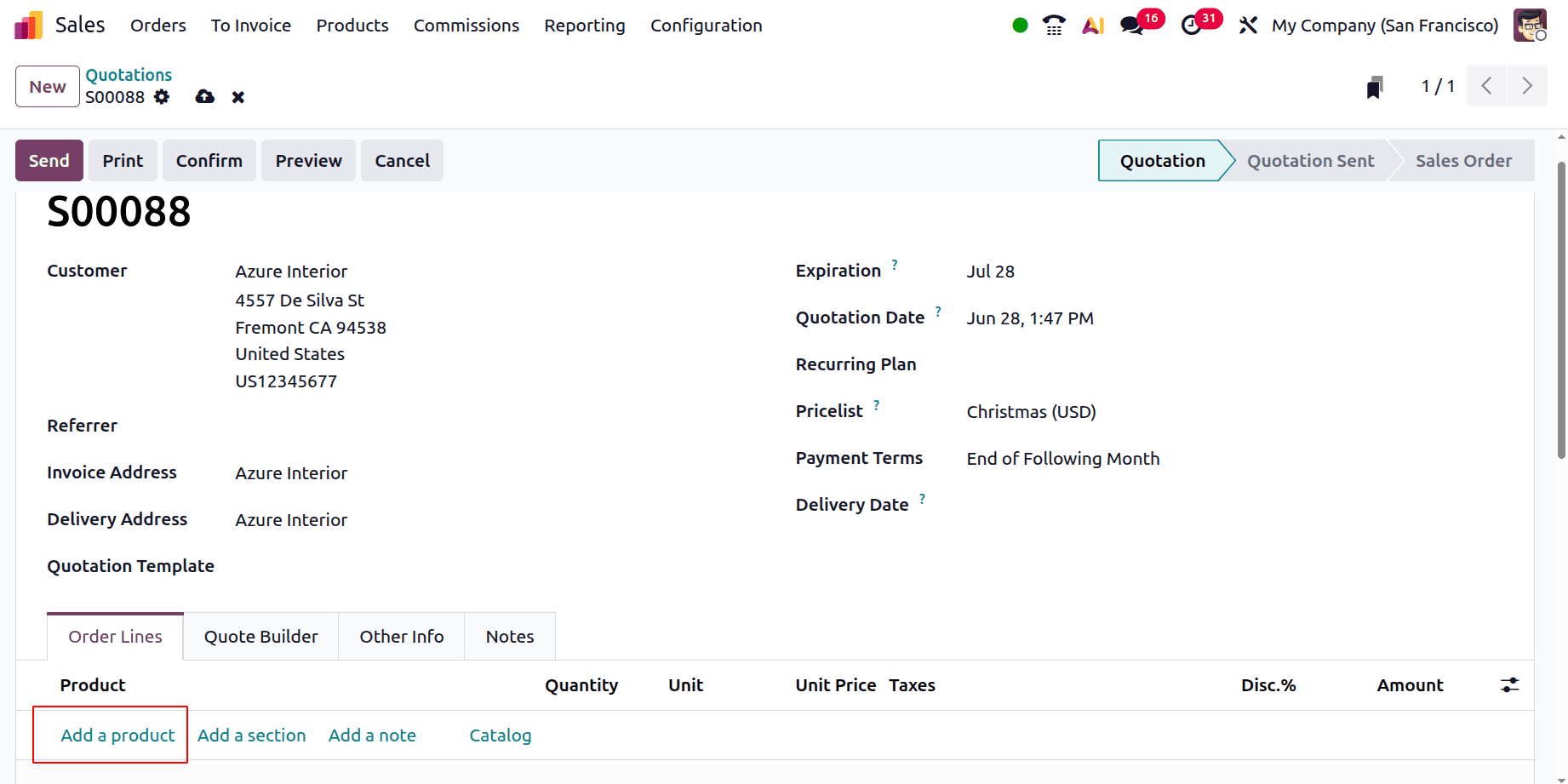Open the Products menu
The image size is (1568, 784).
tap(352, 26)
